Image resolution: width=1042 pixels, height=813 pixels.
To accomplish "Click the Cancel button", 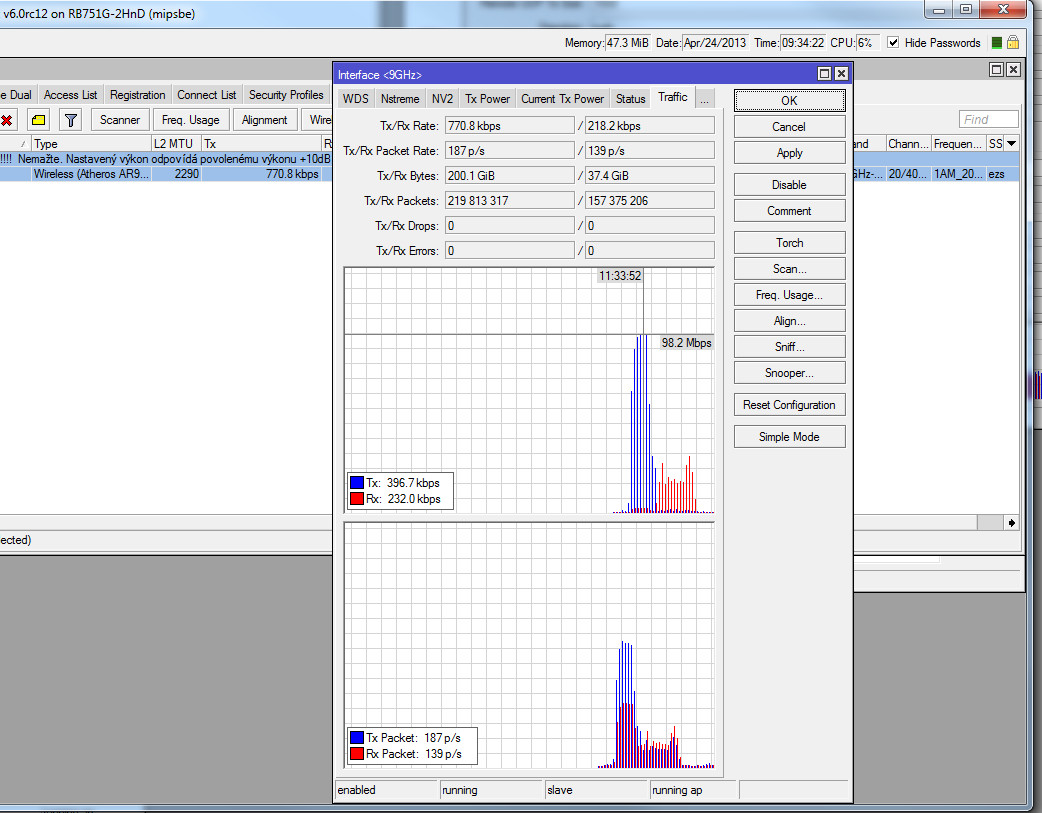I will [789, 126].
